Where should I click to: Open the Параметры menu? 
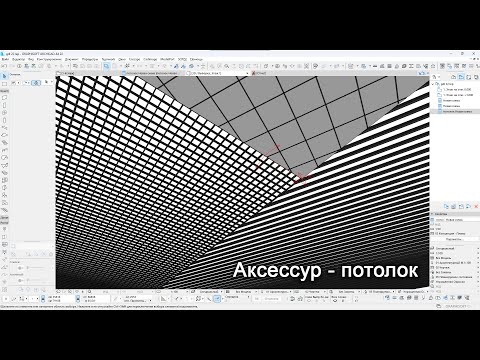click(90, 59)
